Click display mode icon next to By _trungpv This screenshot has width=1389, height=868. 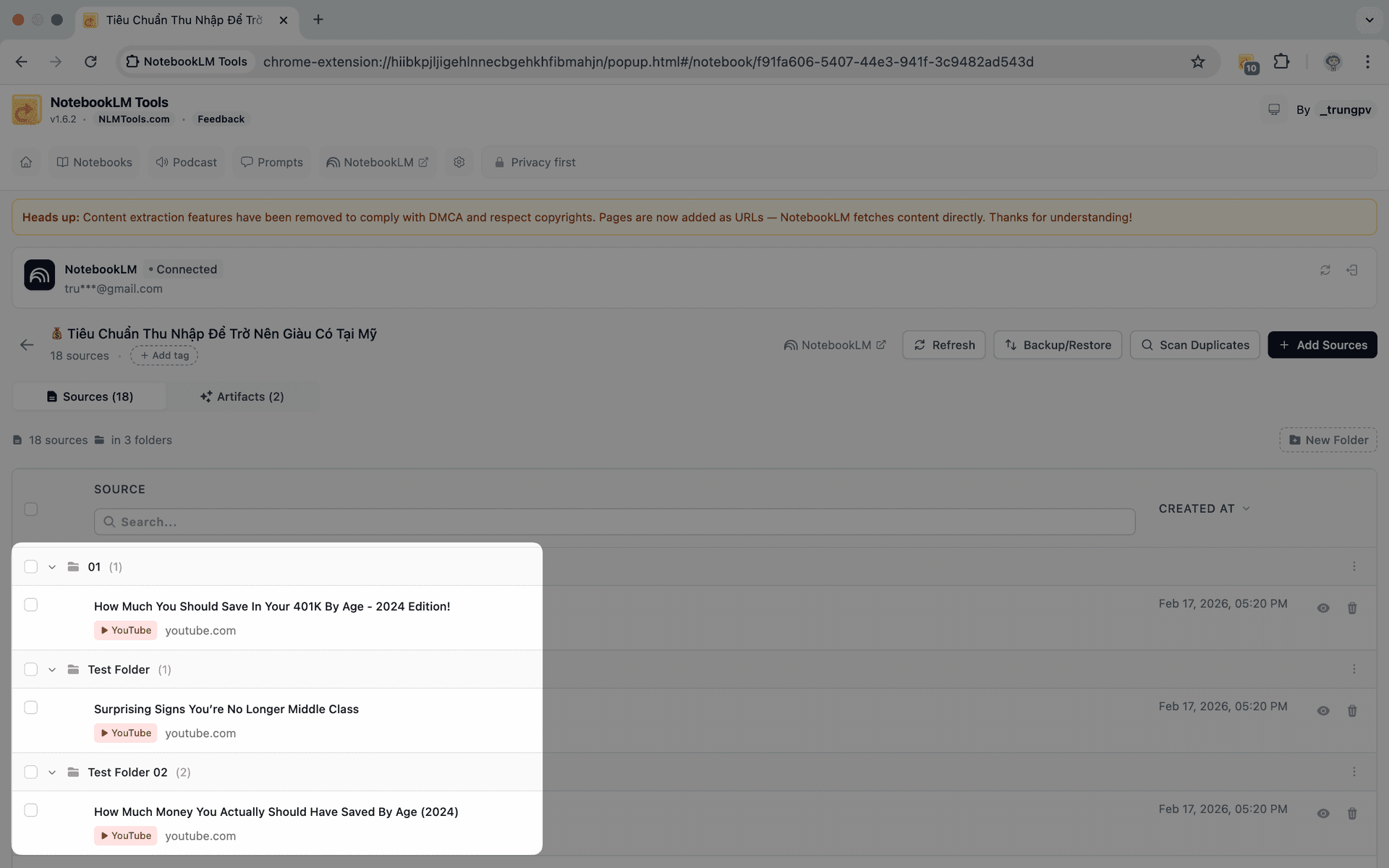[1273, 109]
